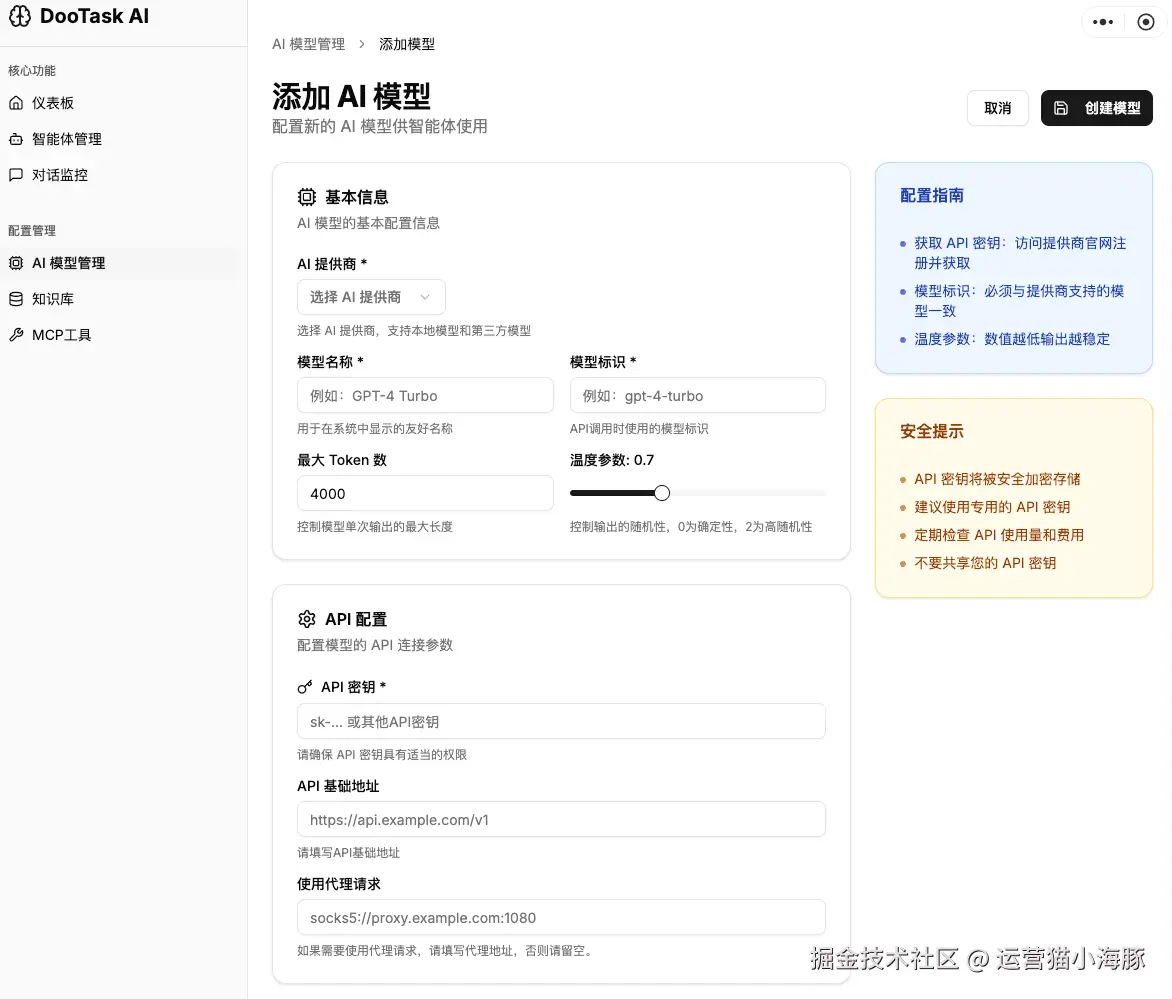Click the dashboard home icon
The image size is (1172, 999).
point(16,103)
